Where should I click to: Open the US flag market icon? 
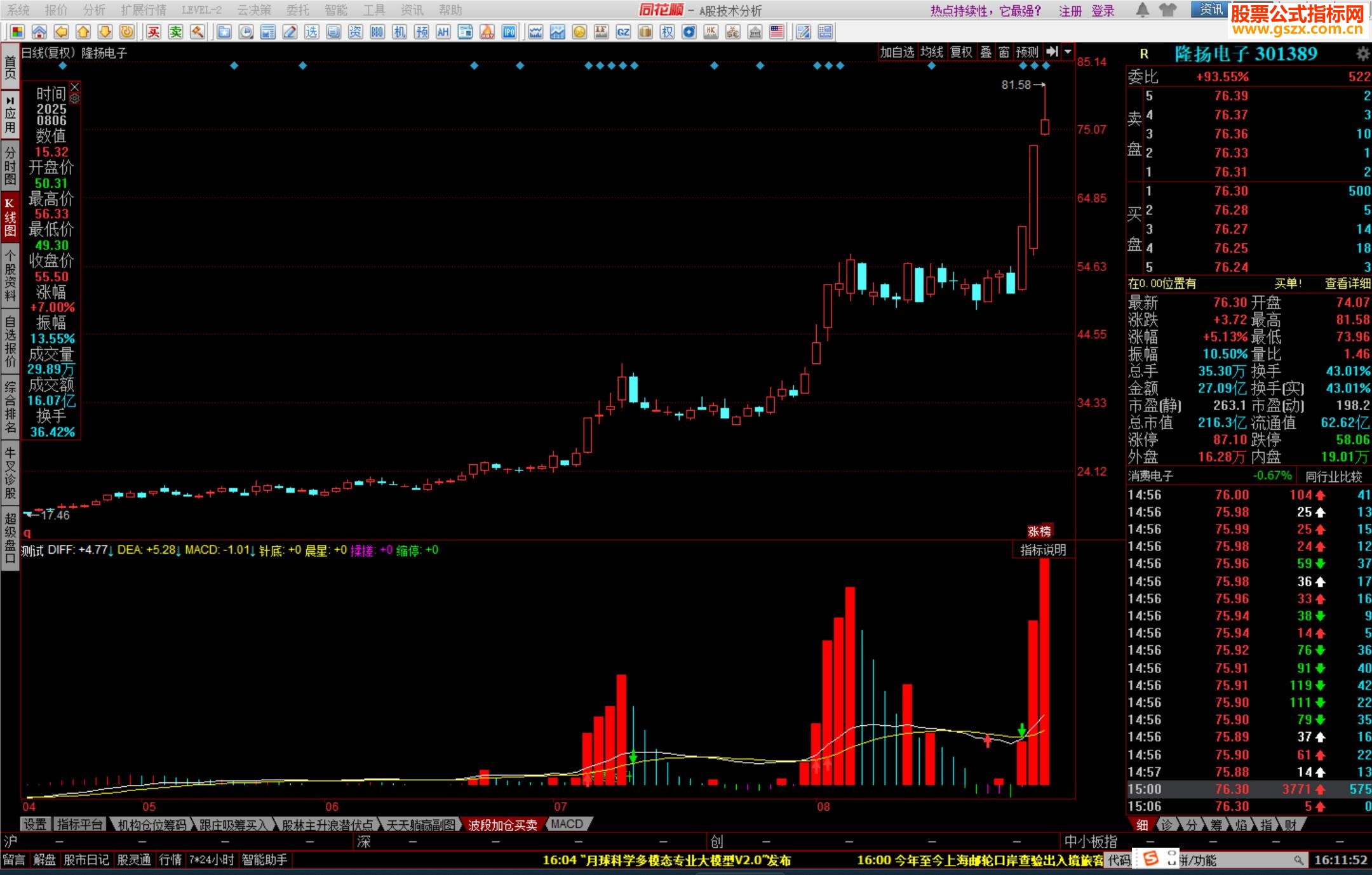click(x=776, y=32)
